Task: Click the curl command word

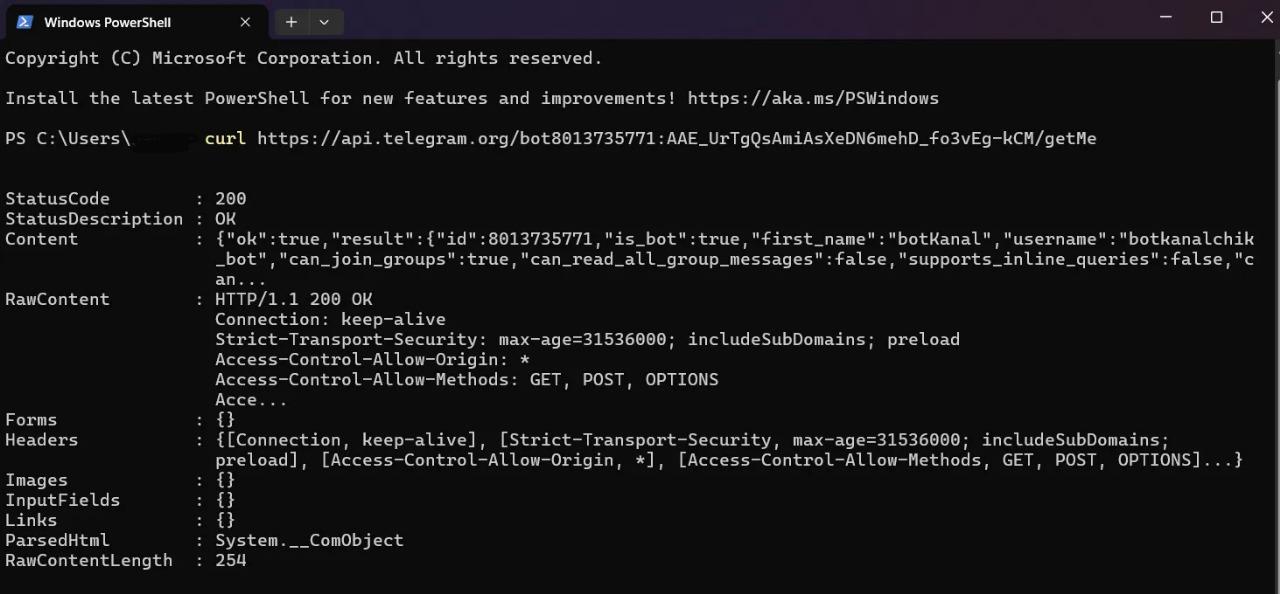Action: (225, 138)
